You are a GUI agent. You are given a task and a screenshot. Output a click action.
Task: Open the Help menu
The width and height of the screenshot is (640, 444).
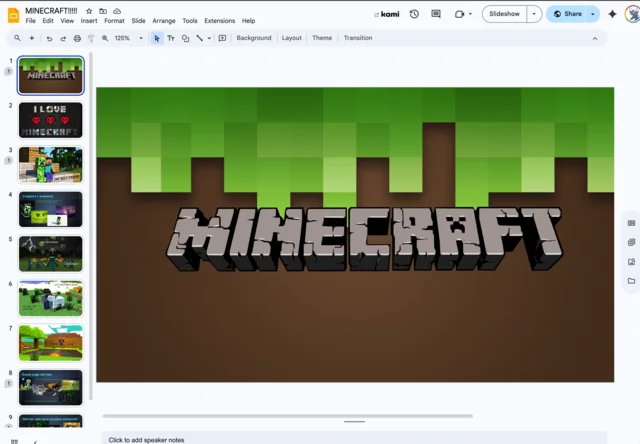[x=248, y=21]
